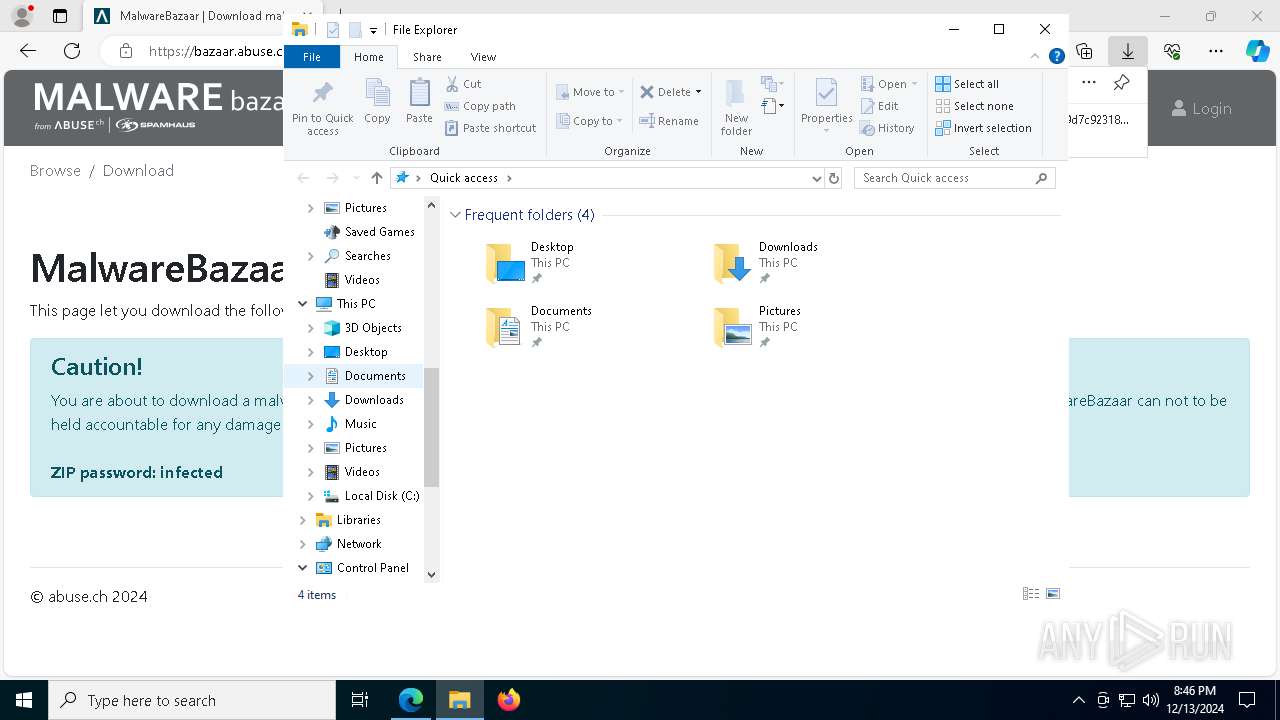
Task: Click Edge refresh page button
Action: click(x=72, y=51)
